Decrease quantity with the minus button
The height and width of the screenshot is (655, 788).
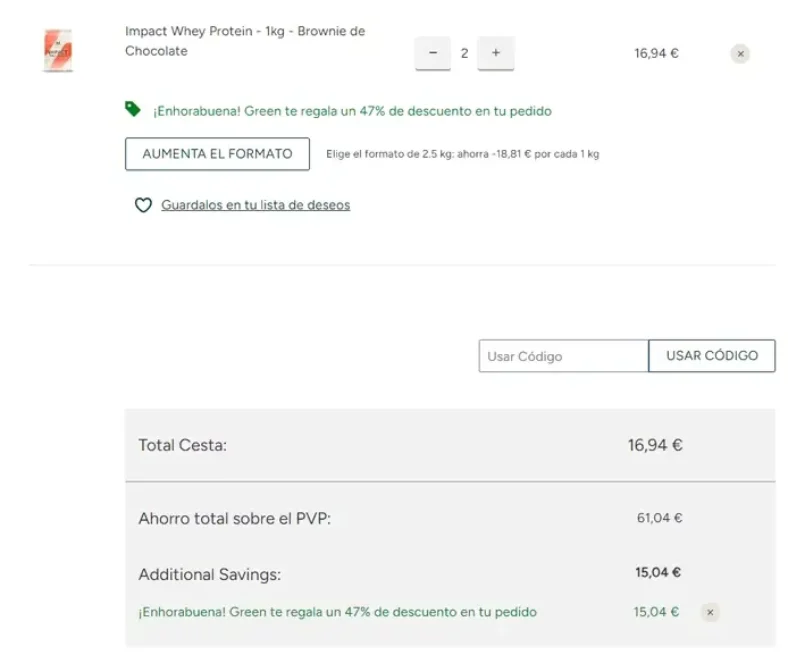pyautogui.click(x=432, y=53)
